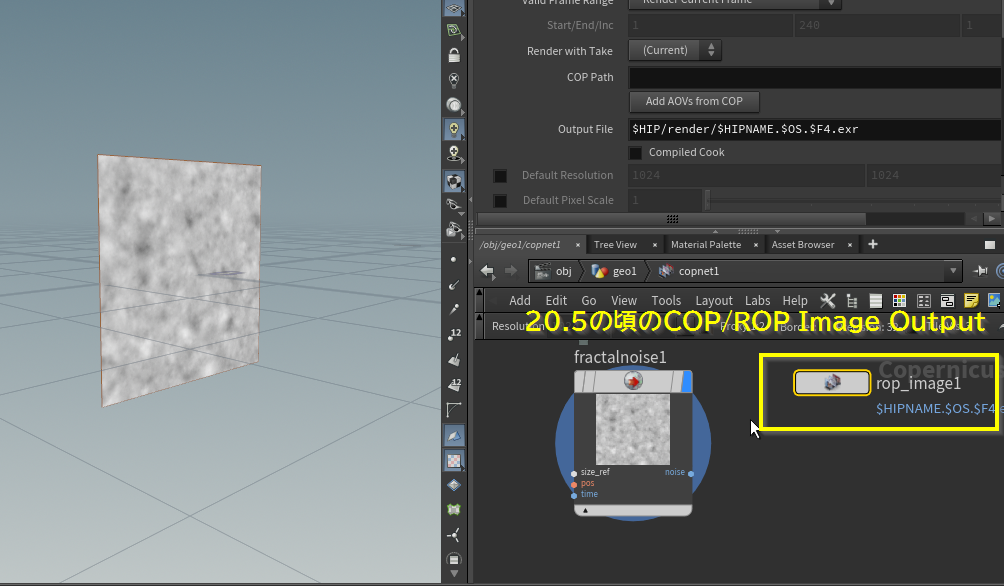This screenshot has height=586, width=1004.
Task: Toggle the highlighted normal lighting bulb icon
Action: (454, 129)
